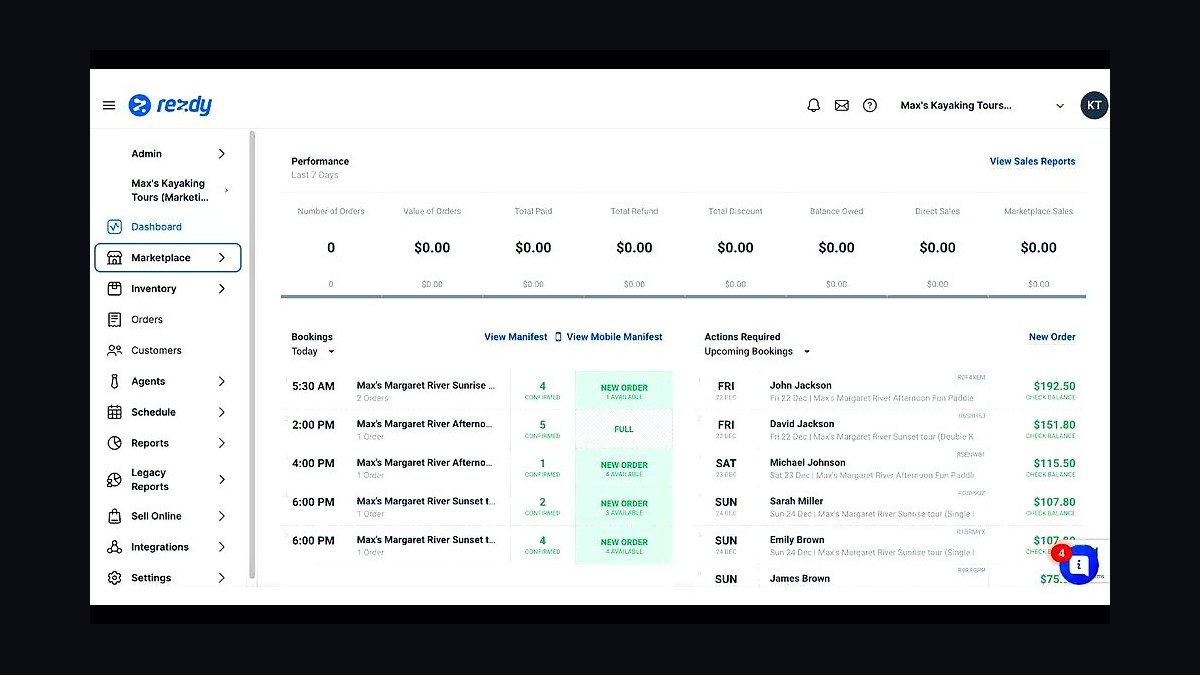Open John Jackson's upcoming booking
This screenshot has height=675, width=1200.
click(x=800, y=385)
